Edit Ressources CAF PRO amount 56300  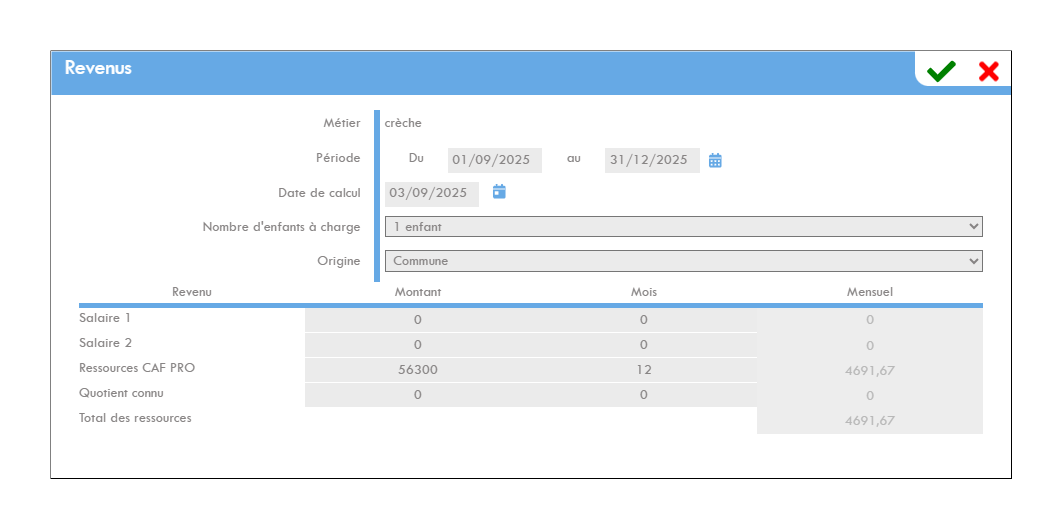click(417, 370)
